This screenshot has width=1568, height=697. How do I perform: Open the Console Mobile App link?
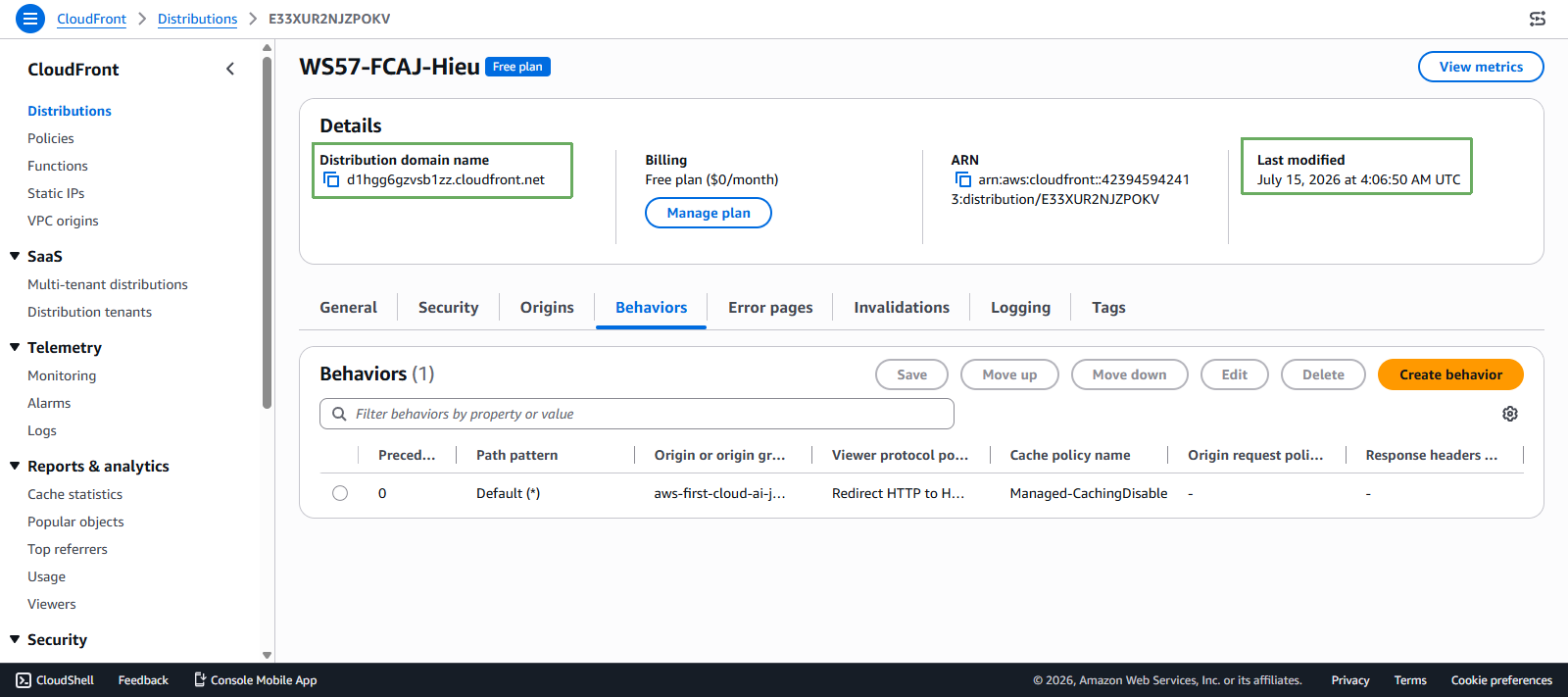(255, 680)
